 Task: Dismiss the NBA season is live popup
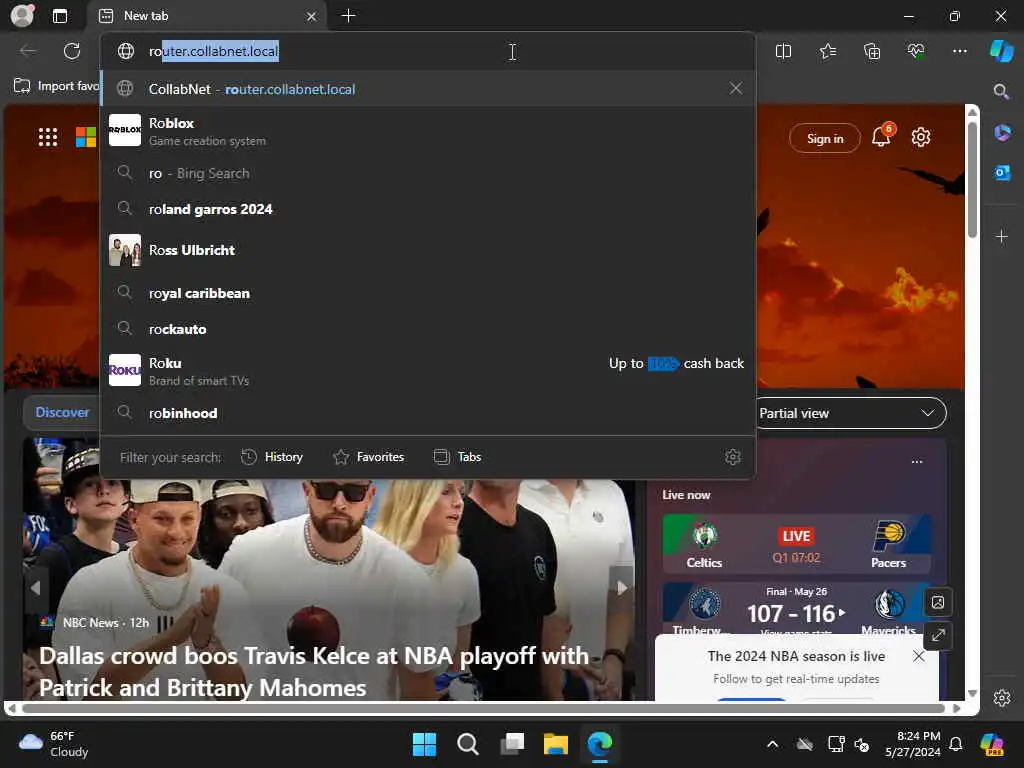[x=918, y=656]
